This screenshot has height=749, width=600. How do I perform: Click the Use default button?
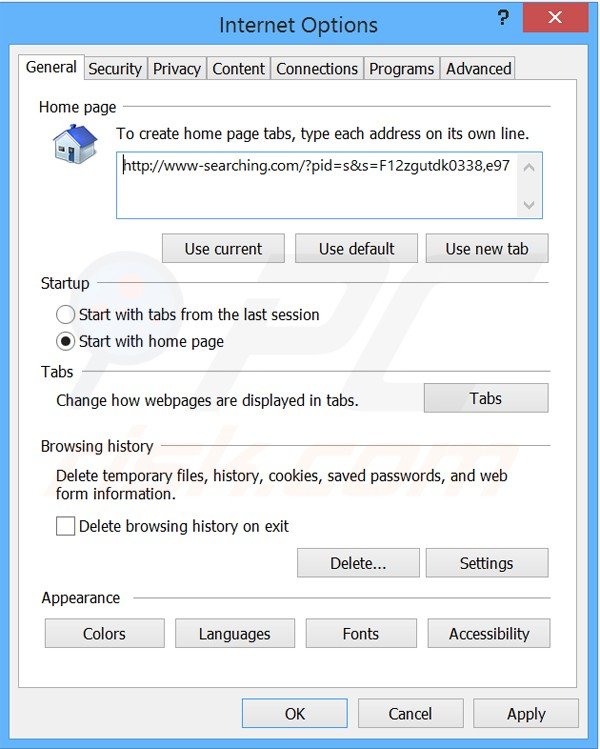point(356,249)
